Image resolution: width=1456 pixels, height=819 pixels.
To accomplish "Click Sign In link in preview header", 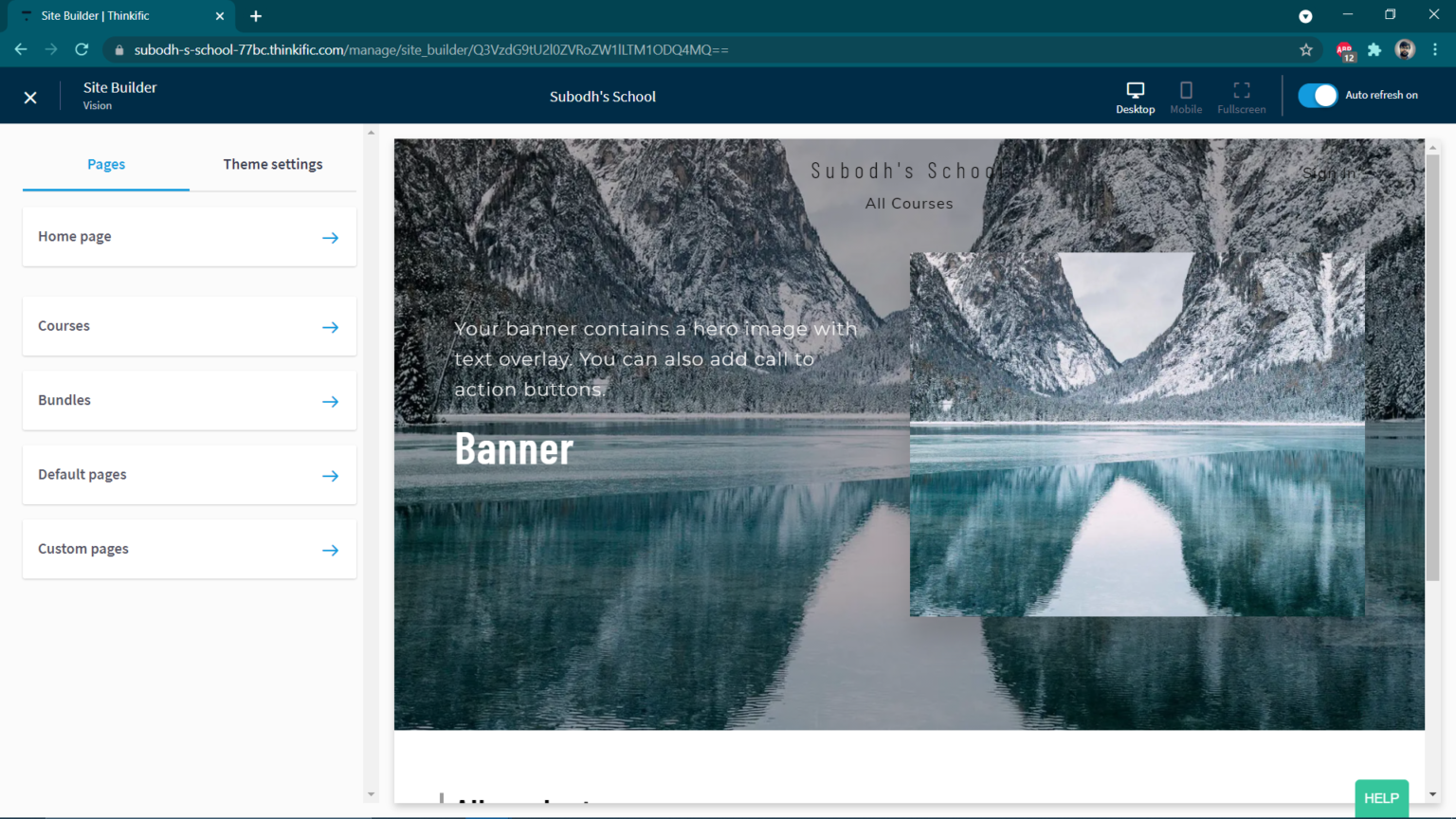I will [1329, 173].
